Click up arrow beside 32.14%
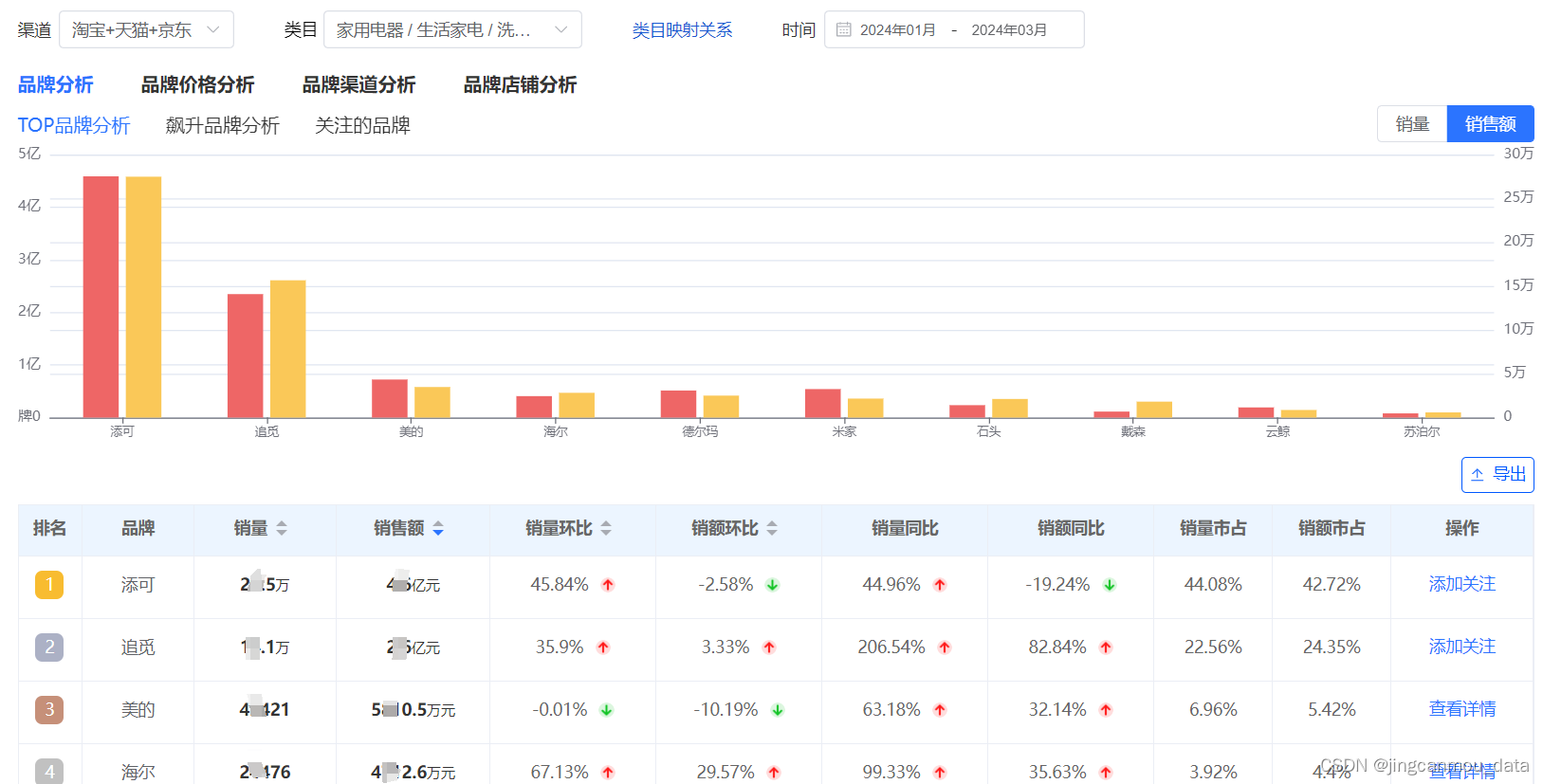This screenshot has width=1543, height=784. (1106, 710)
